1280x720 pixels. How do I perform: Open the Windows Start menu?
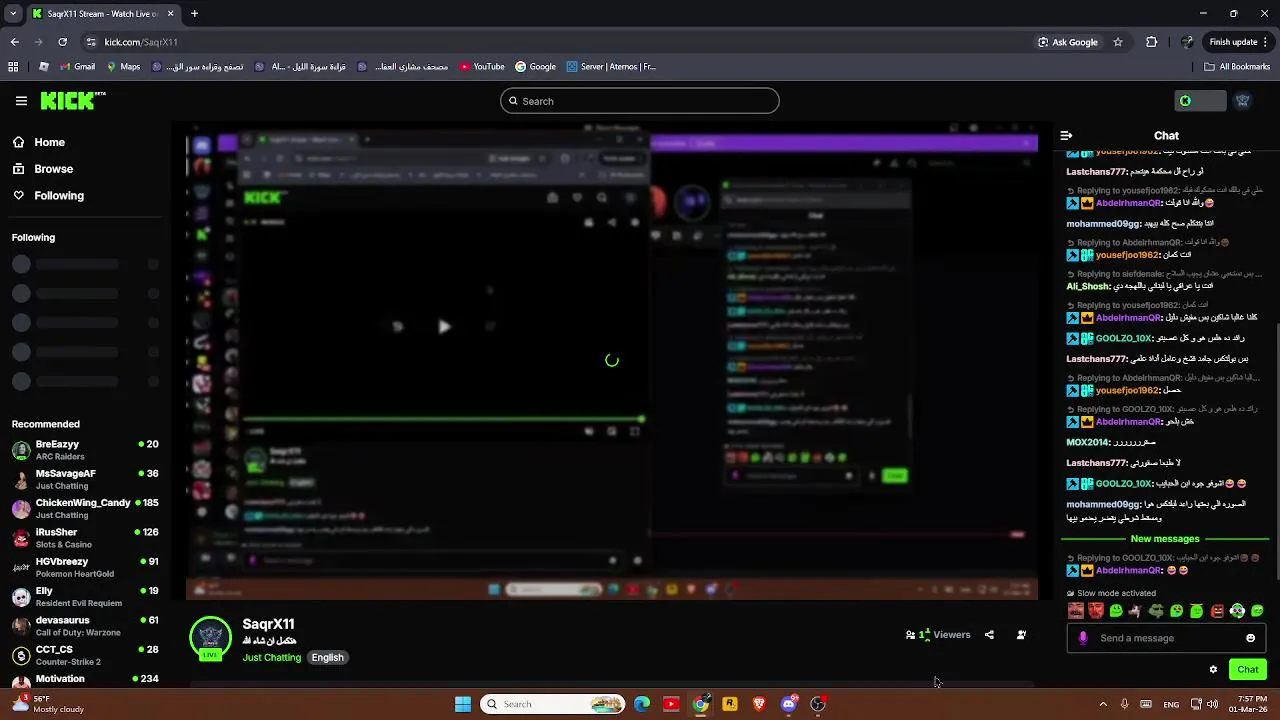[462, 704]
